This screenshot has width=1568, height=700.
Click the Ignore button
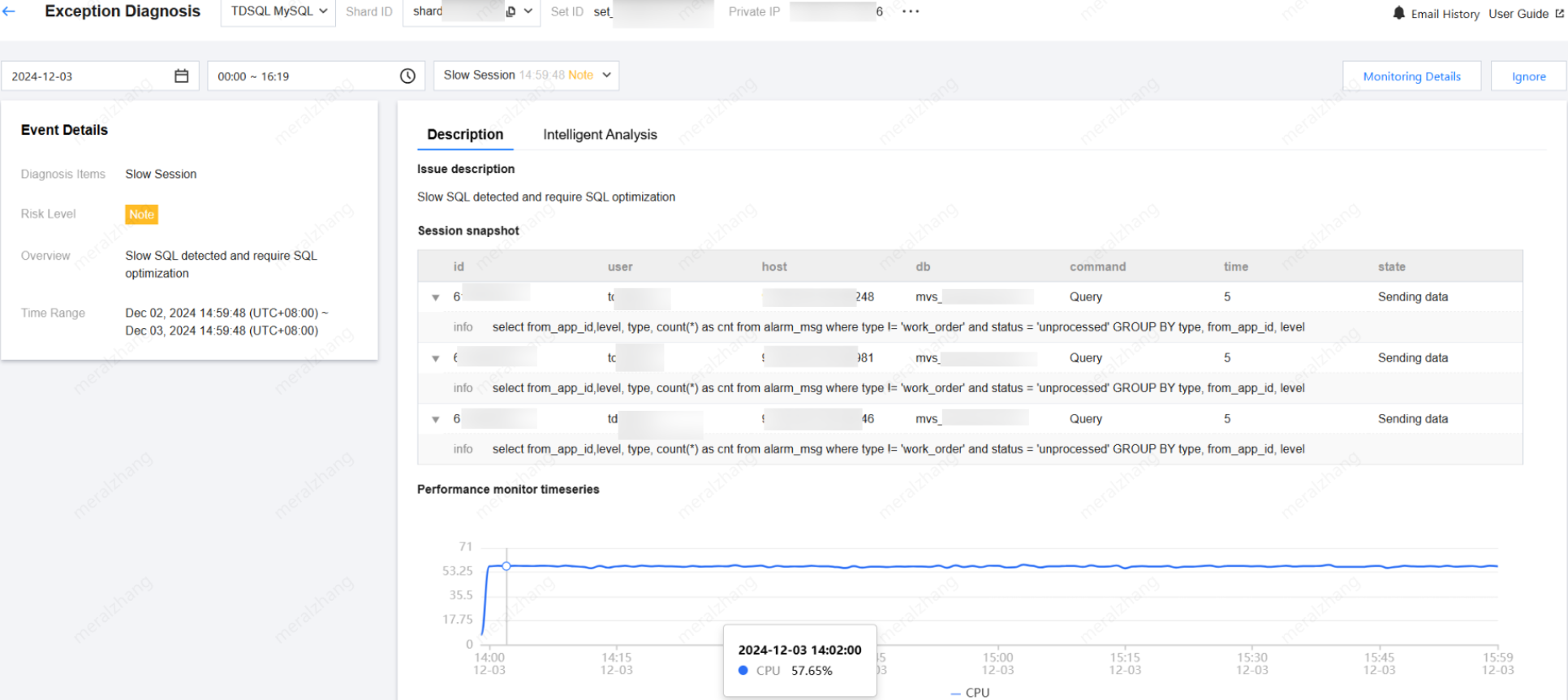point(1528,76)
